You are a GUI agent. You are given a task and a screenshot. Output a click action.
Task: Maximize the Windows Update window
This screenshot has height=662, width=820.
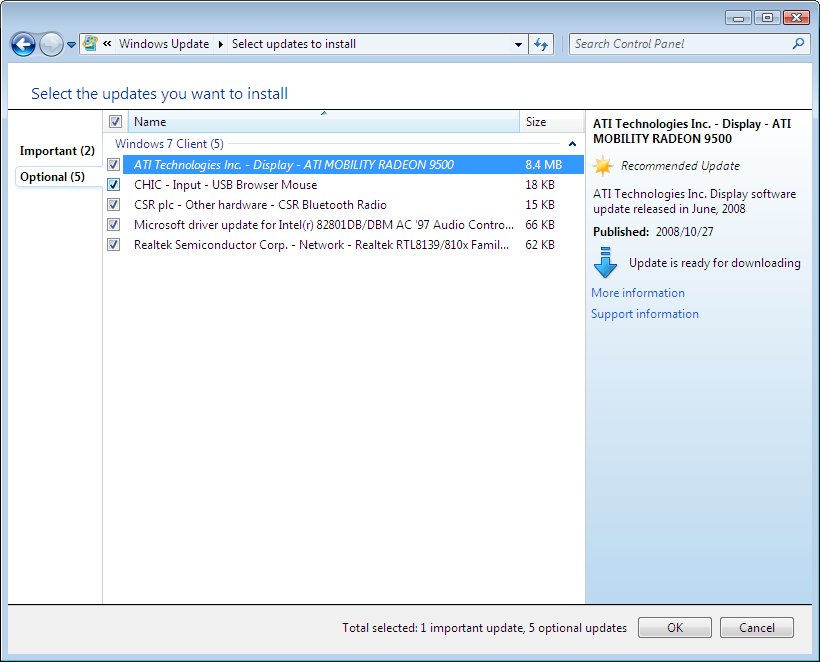(x=767, y=18)
